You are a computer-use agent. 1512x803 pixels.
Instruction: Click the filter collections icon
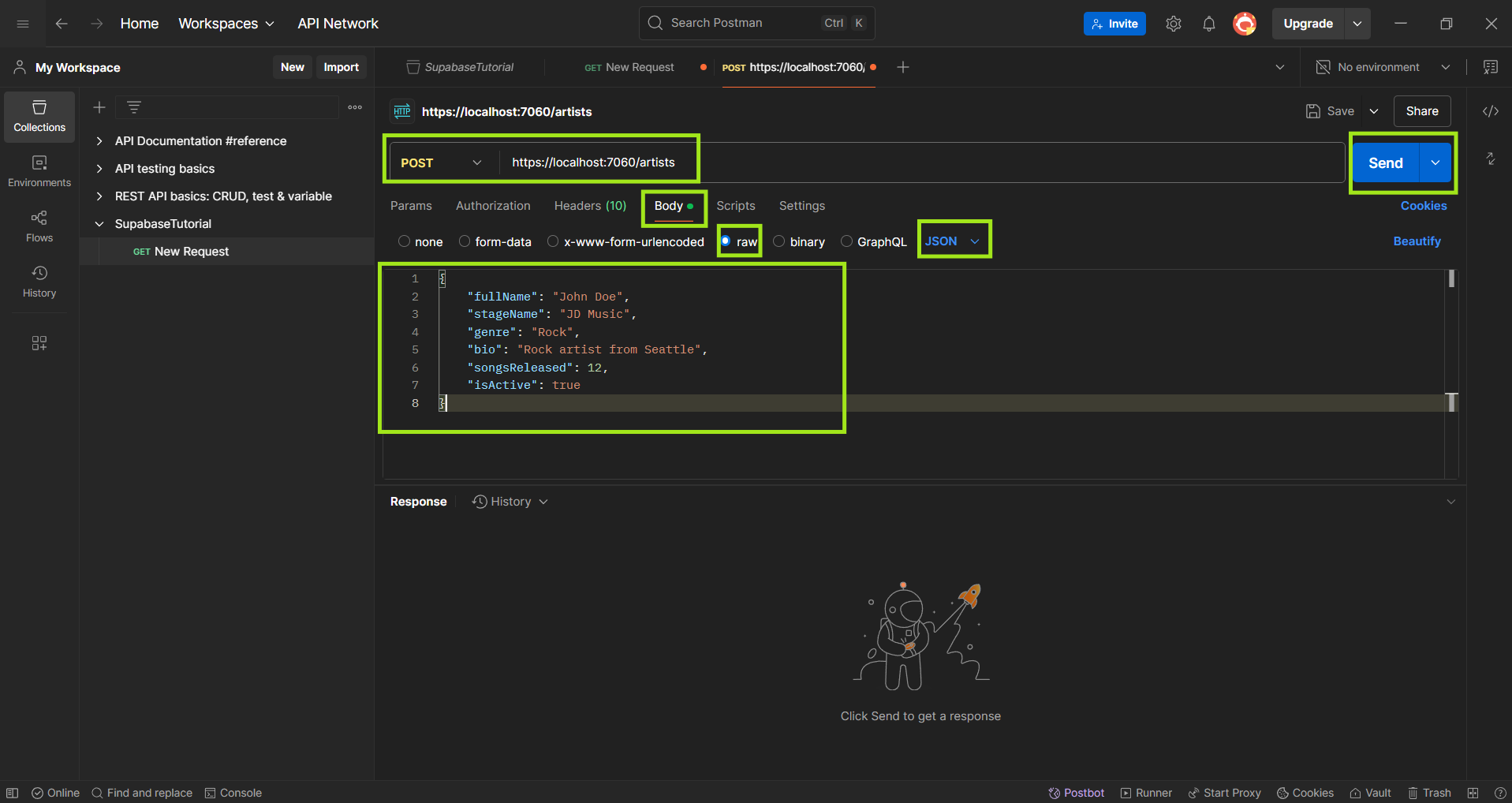[x=134, y=107]
